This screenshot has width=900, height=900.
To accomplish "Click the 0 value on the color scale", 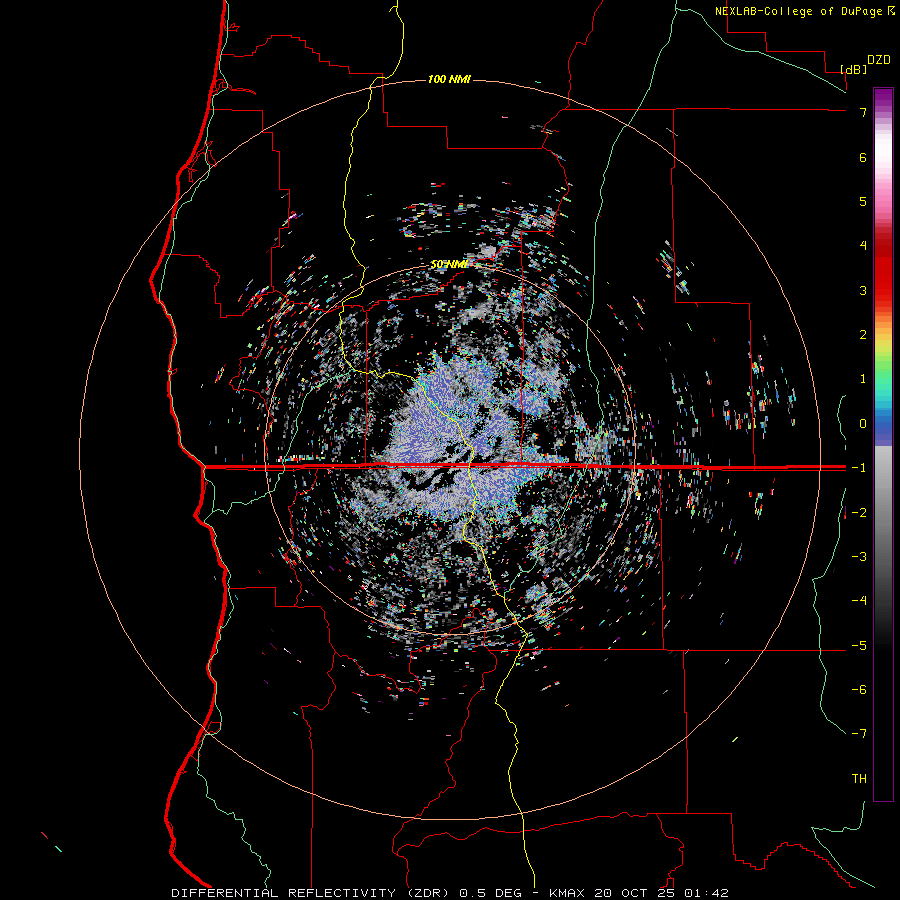I will pos(863,424).
